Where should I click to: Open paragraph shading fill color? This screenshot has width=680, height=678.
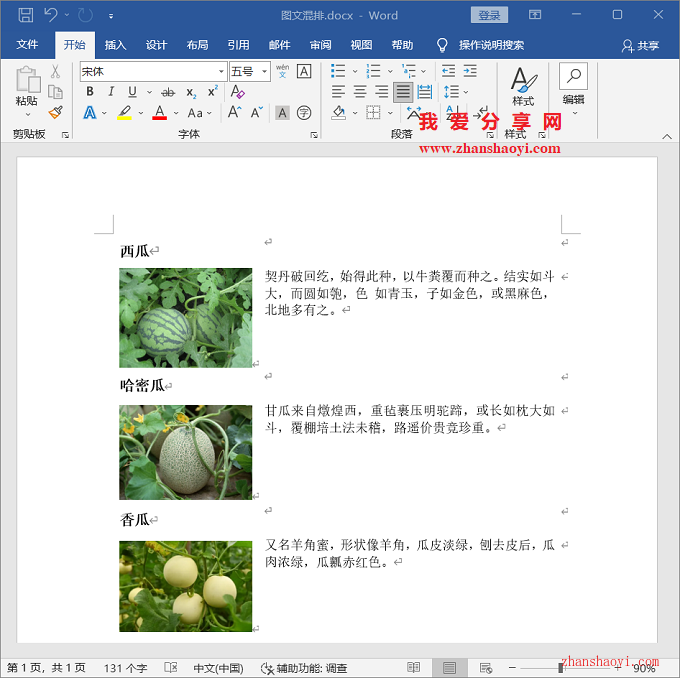[x=338, y=113]
